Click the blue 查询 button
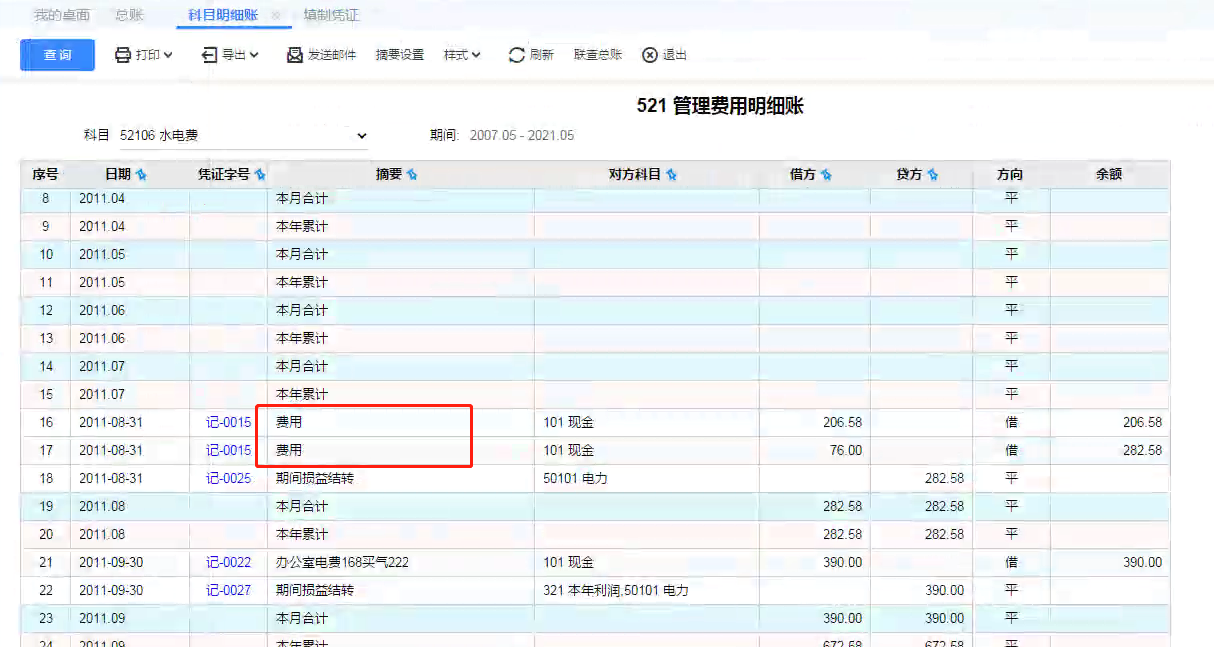Screen dimensions: 1214x647 (x=57, y=55)
